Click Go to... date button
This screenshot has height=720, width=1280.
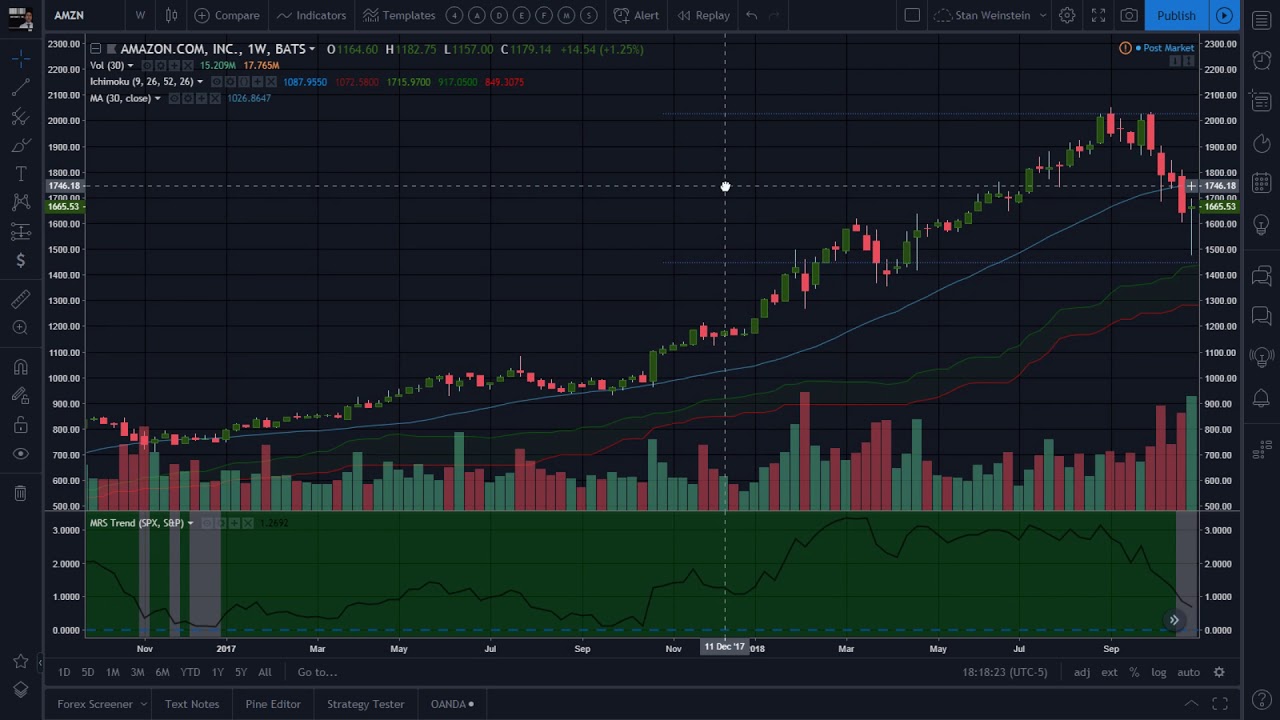coord(317,672)
